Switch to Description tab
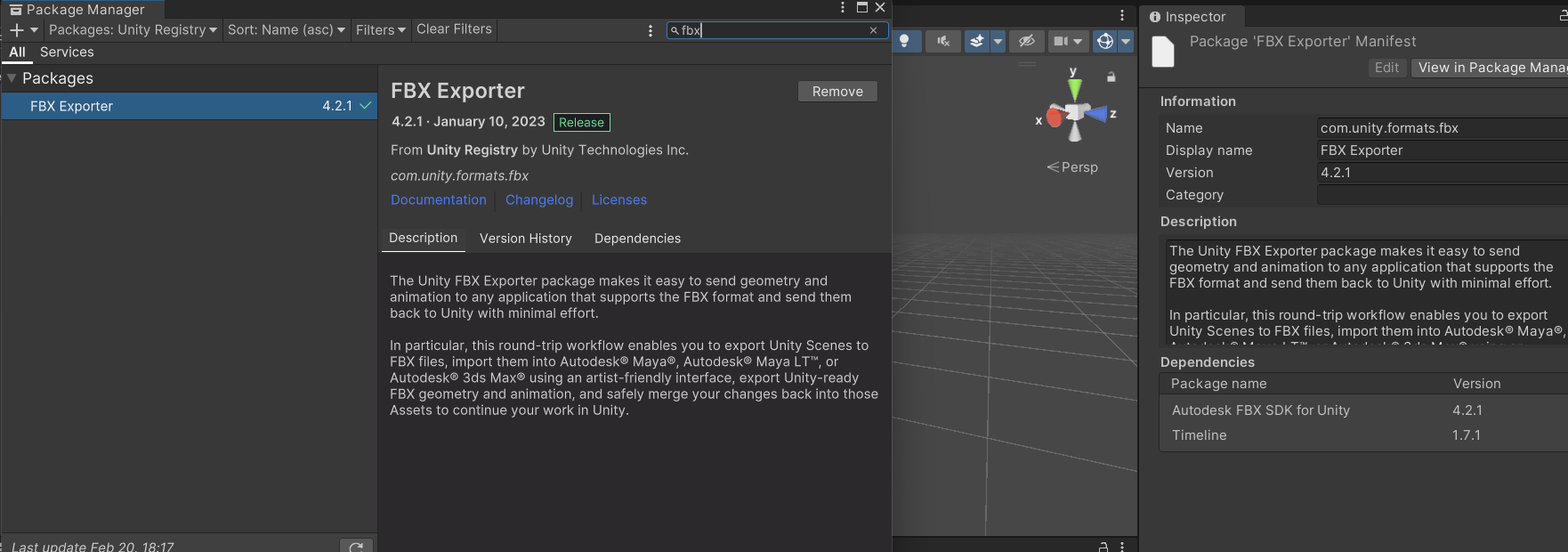This screenshot has height=552, width=1568. 423,239
